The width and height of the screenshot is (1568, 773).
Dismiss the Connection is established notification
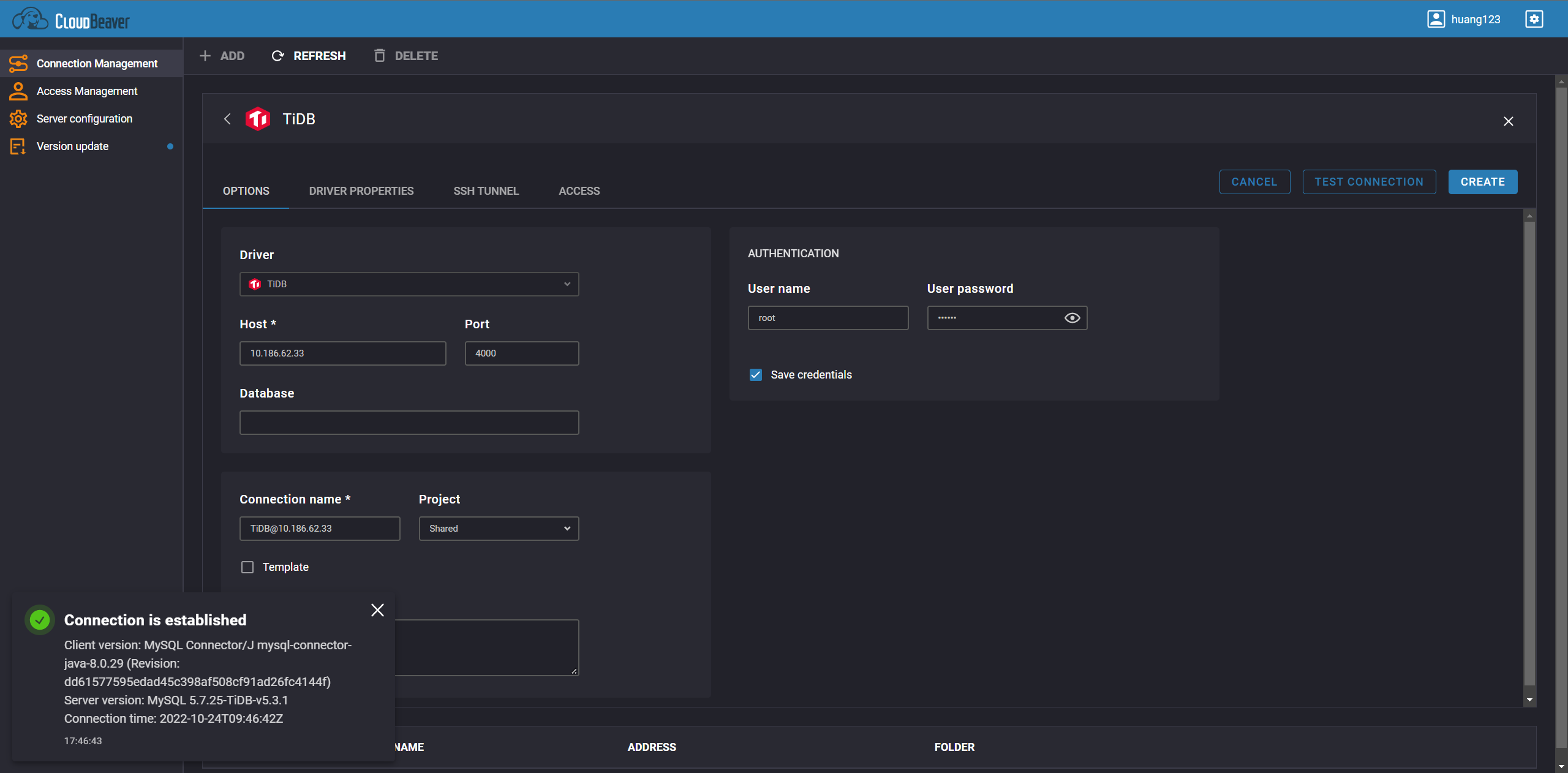click(377, 610)
